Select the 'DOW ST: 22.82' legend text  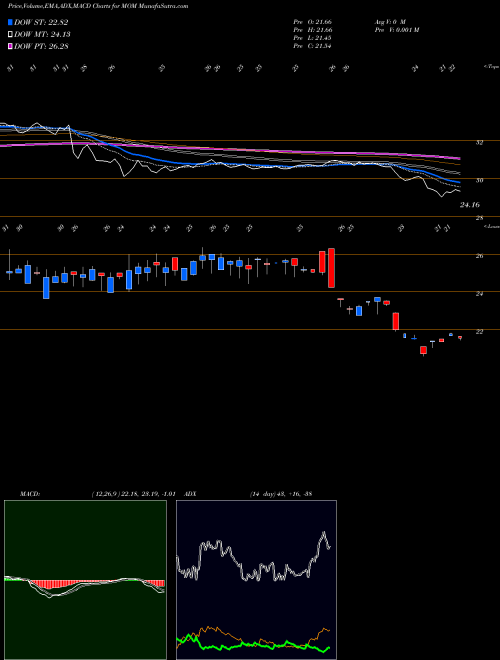click(x=41, y=22)
